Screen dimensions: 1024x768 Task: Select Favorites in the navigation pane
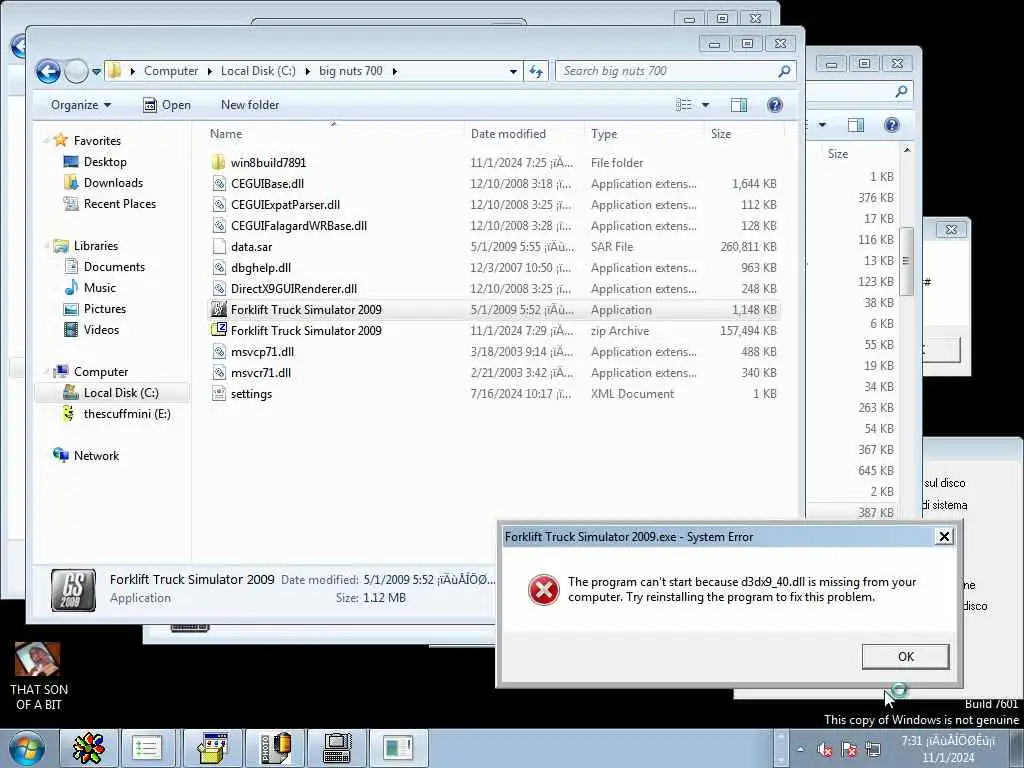point(97,140)
